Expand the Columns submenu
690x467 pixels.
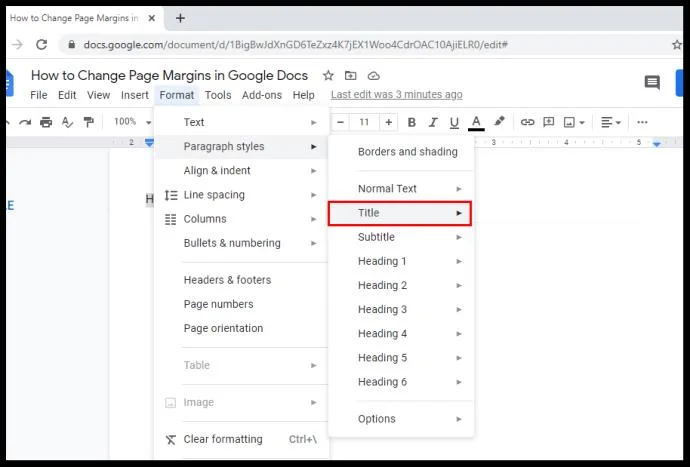[x=242, y=219]
